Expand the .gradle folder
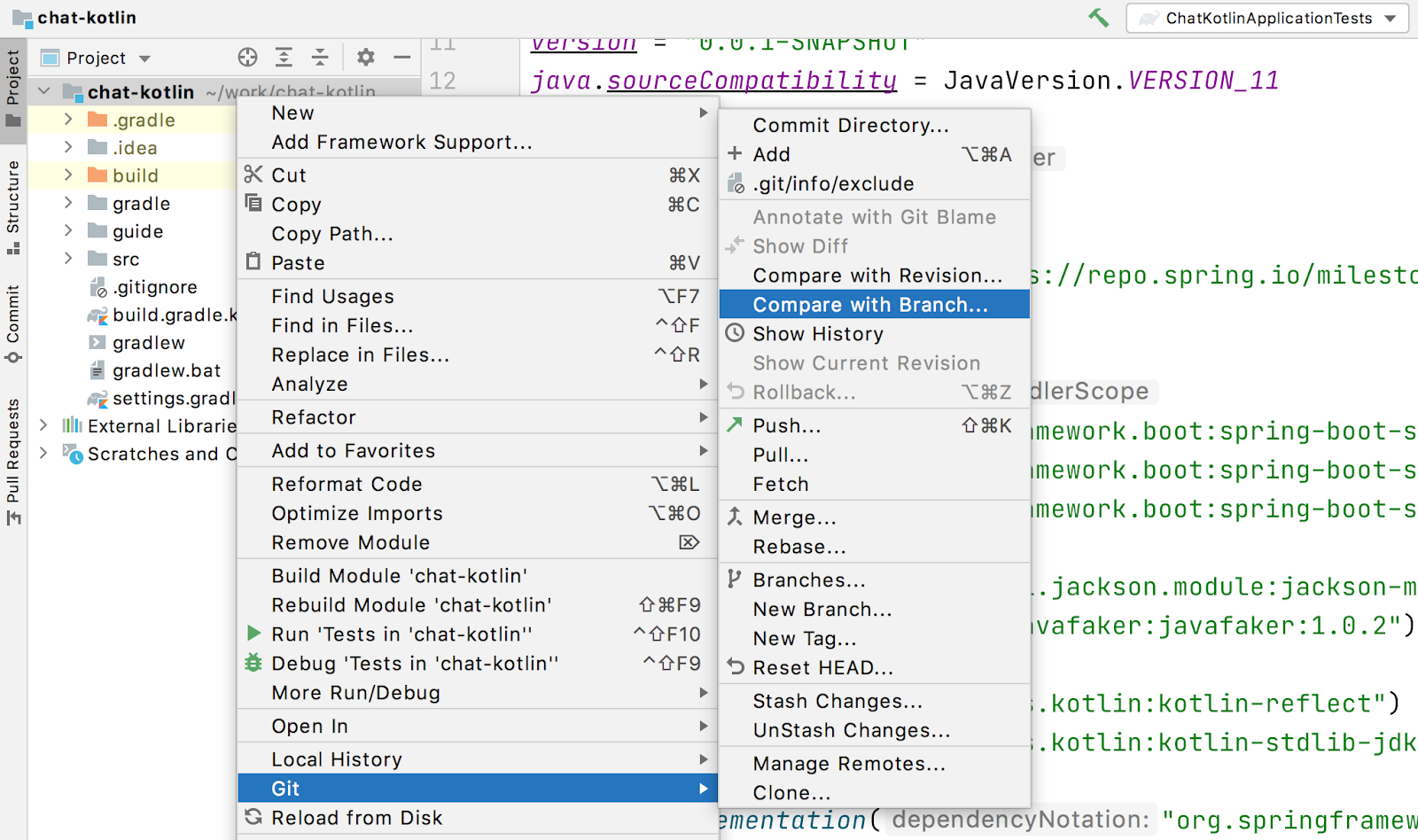Image resolution: width=1418 pixels, height=840 pixels. coord(68,119)
